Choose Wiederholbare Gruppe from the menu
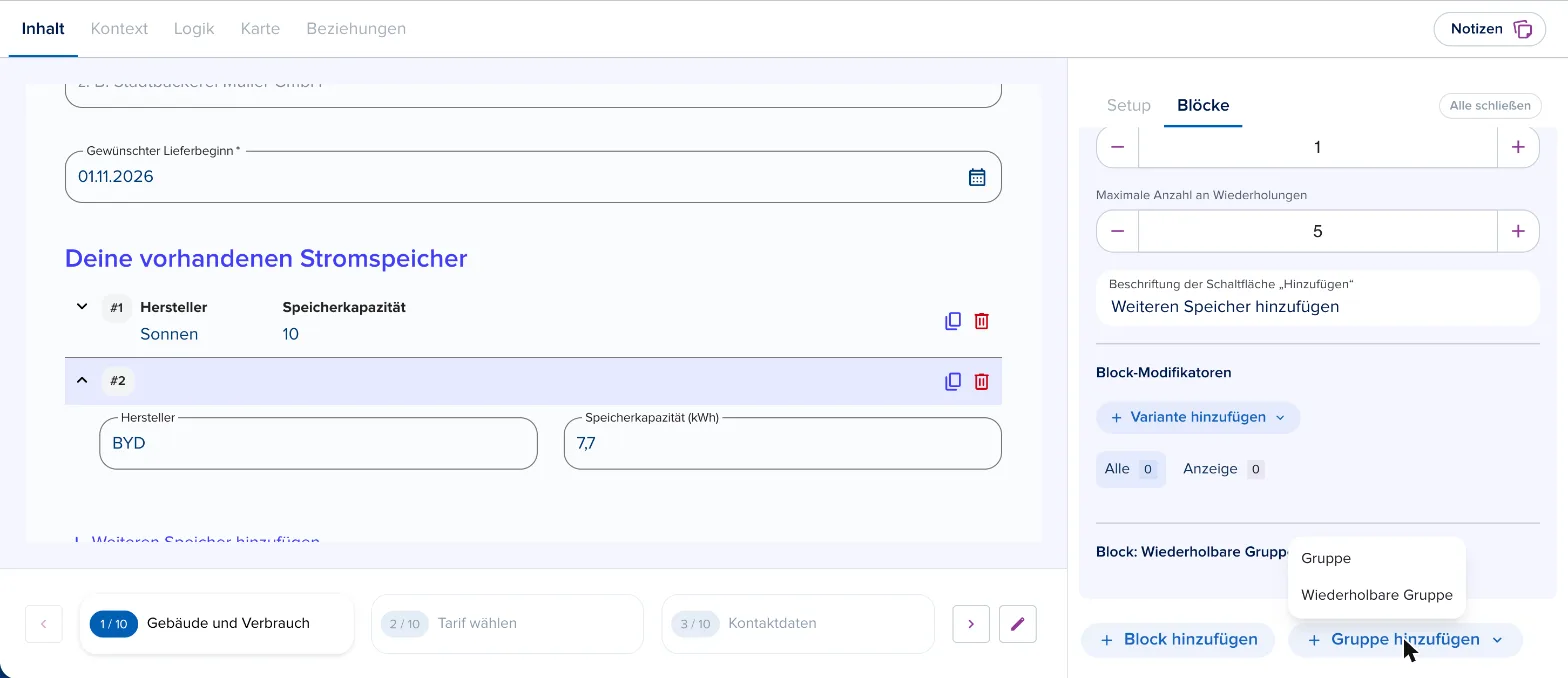 (1377, 595)
